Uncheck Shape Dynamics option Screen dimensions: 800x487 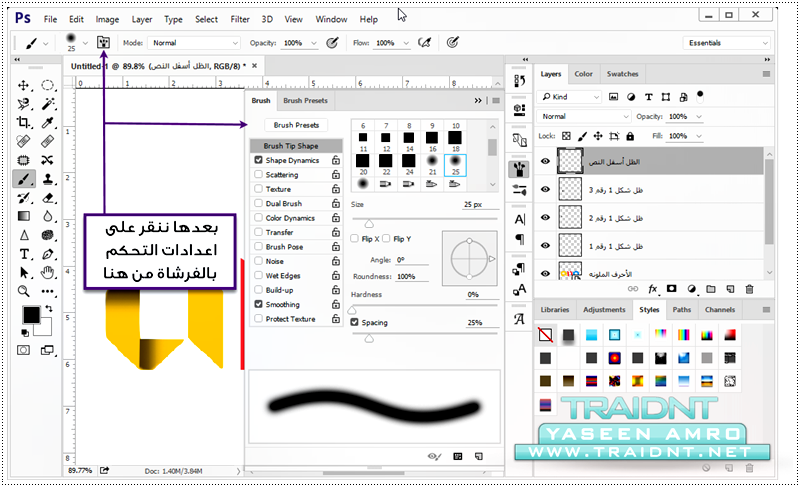(x=259, y=160)
